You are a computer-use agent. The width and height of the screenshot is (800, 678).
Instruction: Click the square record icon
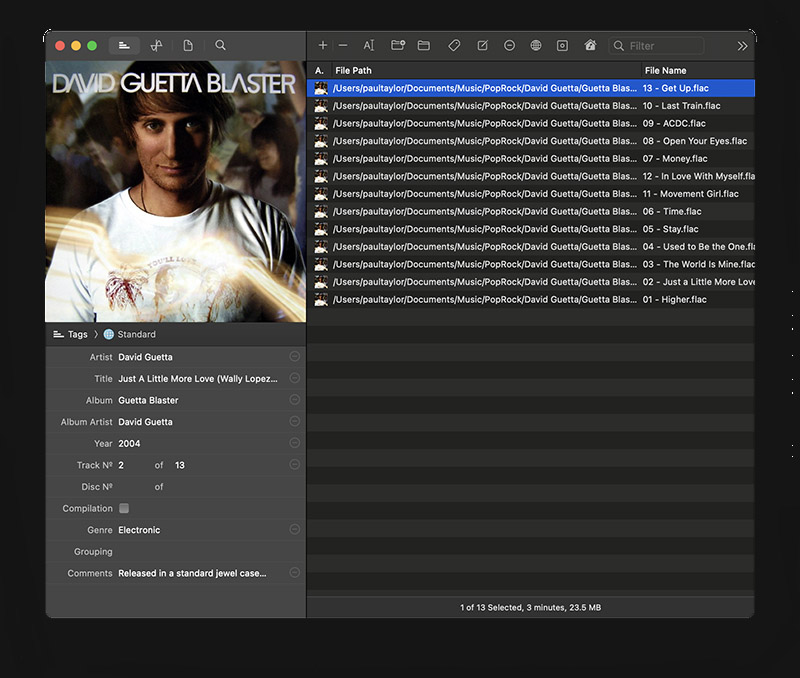click(562, 45)
